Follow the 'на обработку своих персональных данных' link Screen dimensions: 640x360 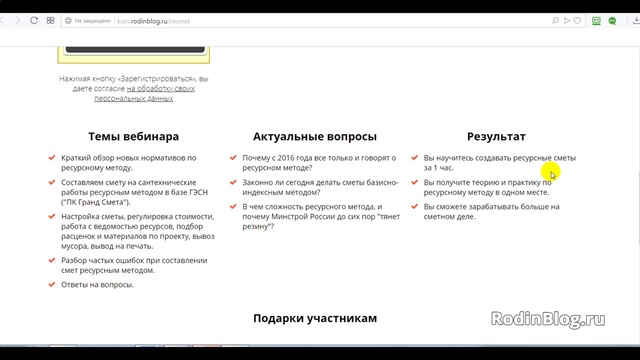(x=144, y=93)
